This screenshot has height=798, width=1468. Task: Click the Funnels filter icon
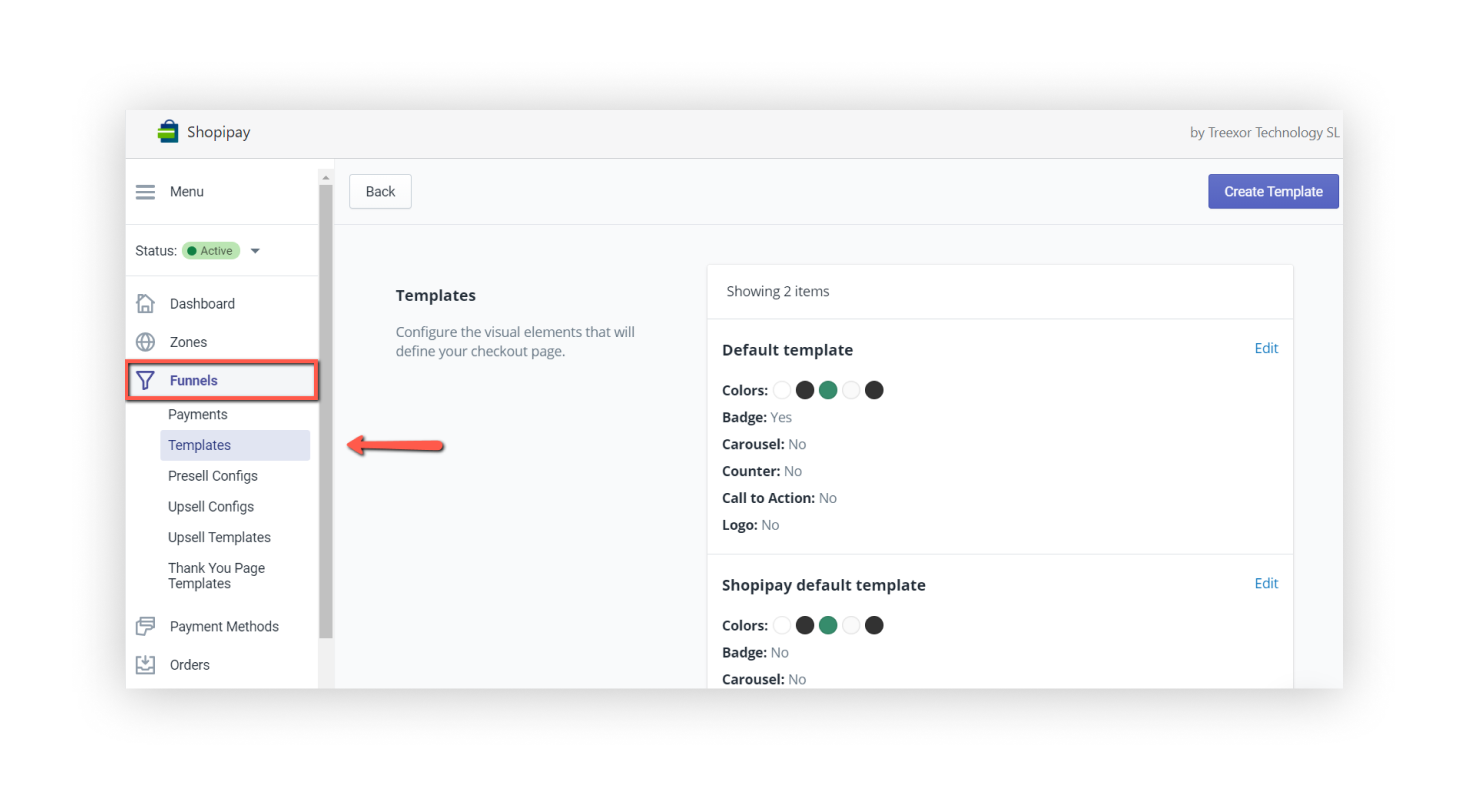pos(146,380)
